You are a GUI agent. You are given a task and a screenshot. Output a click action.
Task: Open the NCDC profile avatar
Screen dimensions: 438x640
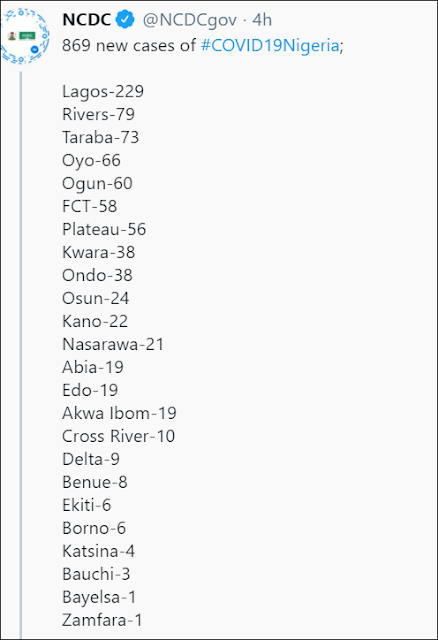[25, 37]
